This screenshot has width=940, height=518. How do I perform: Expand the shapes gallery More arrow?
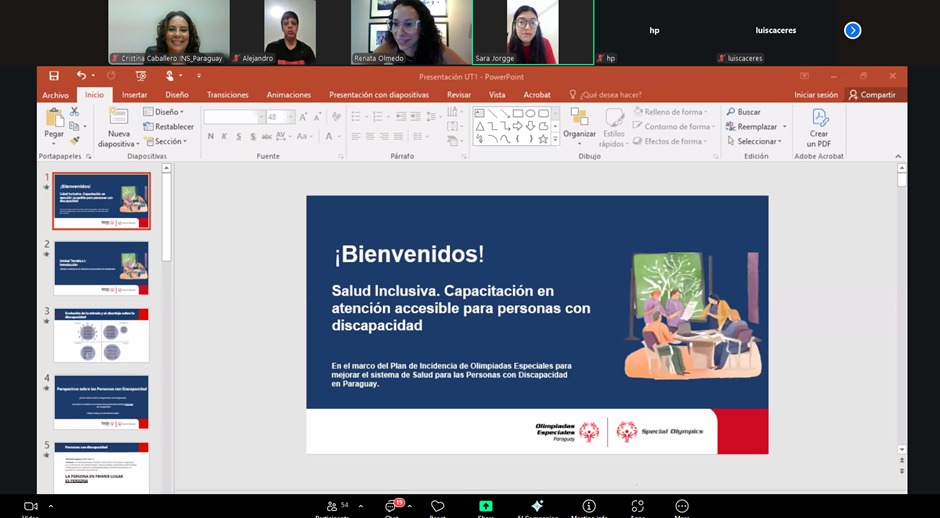coord(555,139)
